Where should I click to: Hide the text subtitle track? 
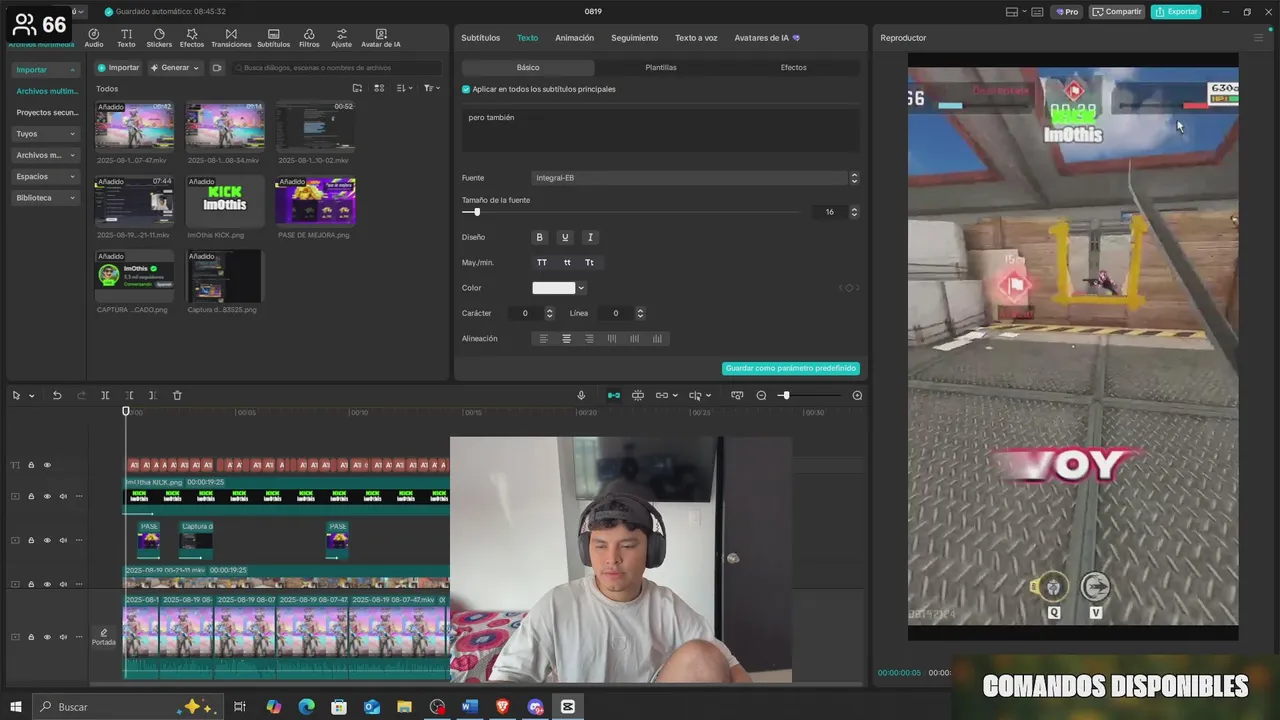[x=47, y=465]
